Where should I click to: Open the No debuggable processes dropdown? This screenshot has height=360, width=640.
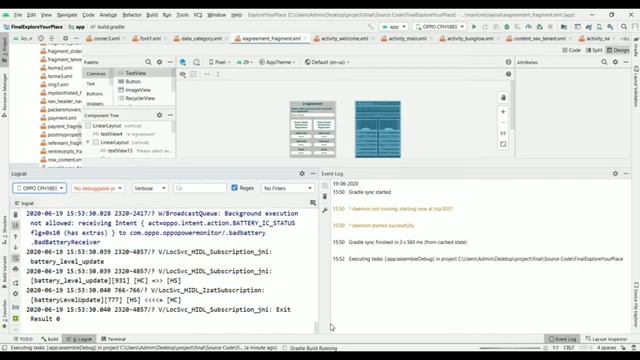[98, 188]
